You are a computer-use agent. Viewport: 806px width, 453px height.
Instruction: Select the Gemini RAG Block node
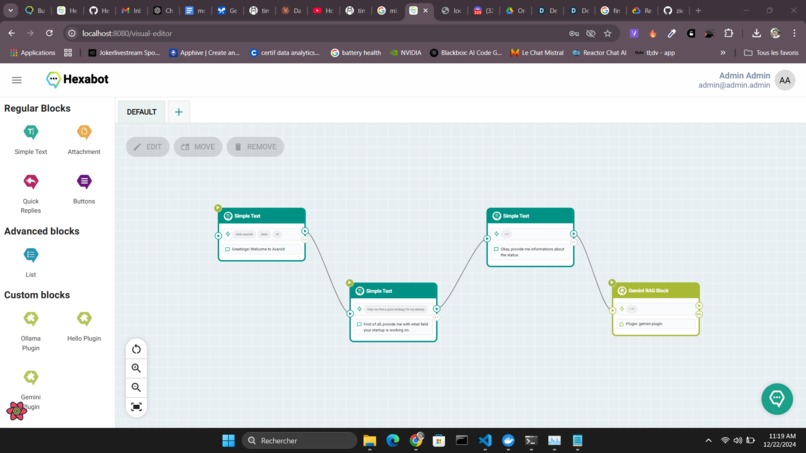coord(655,309)
